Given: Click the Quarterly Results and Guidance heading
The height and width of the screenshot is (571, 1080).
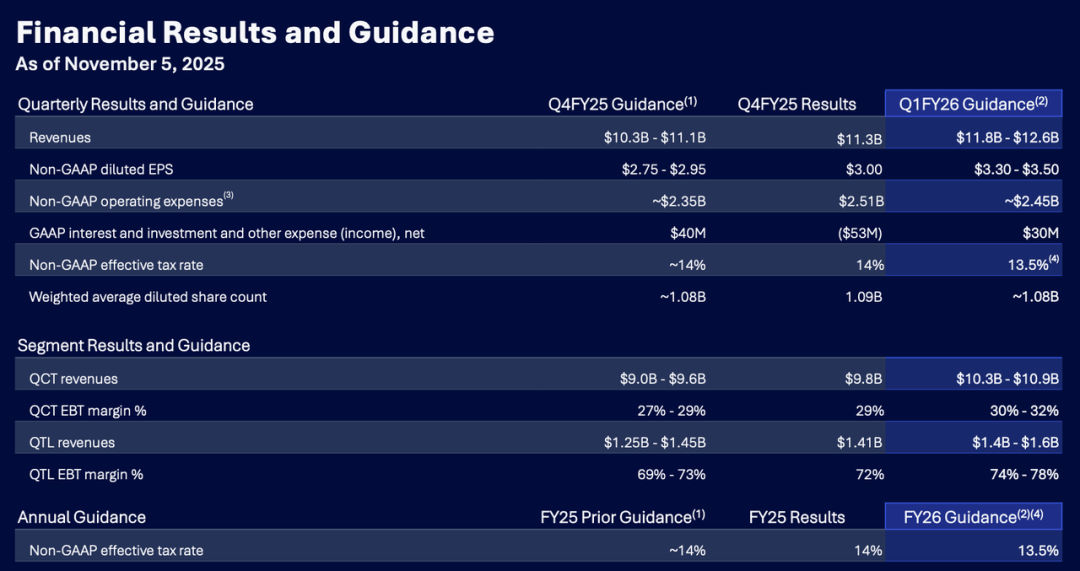Looking at the screenshot, I should click(136, 104).
